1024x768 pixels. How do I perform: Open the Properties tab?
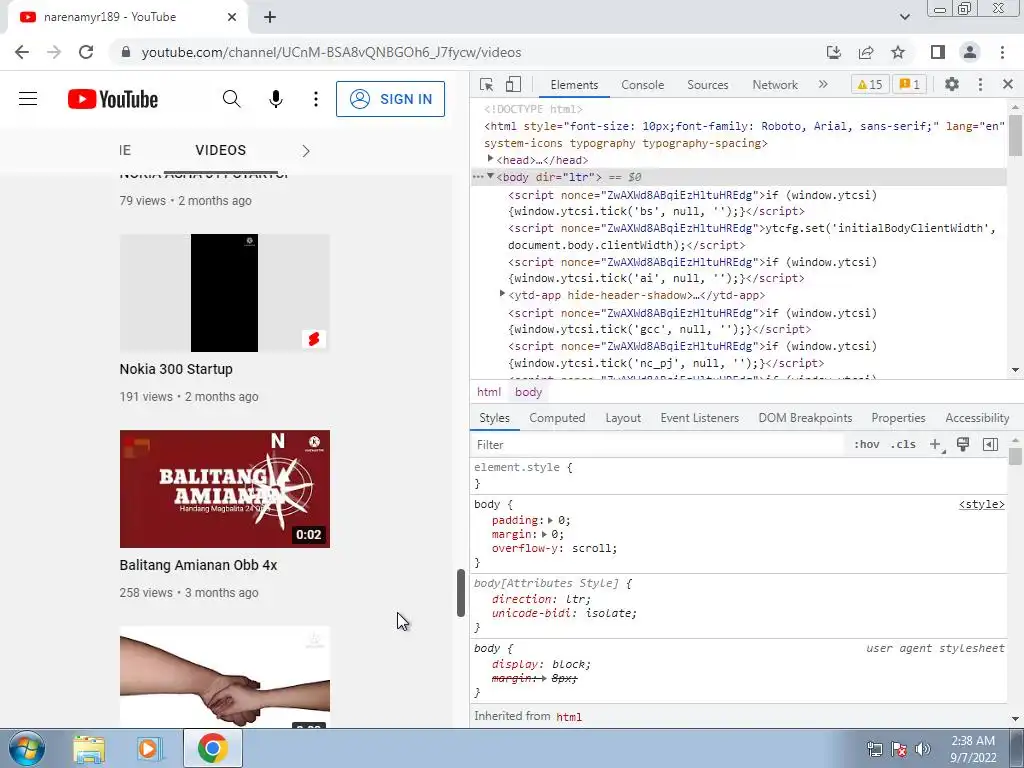point(899,418)
